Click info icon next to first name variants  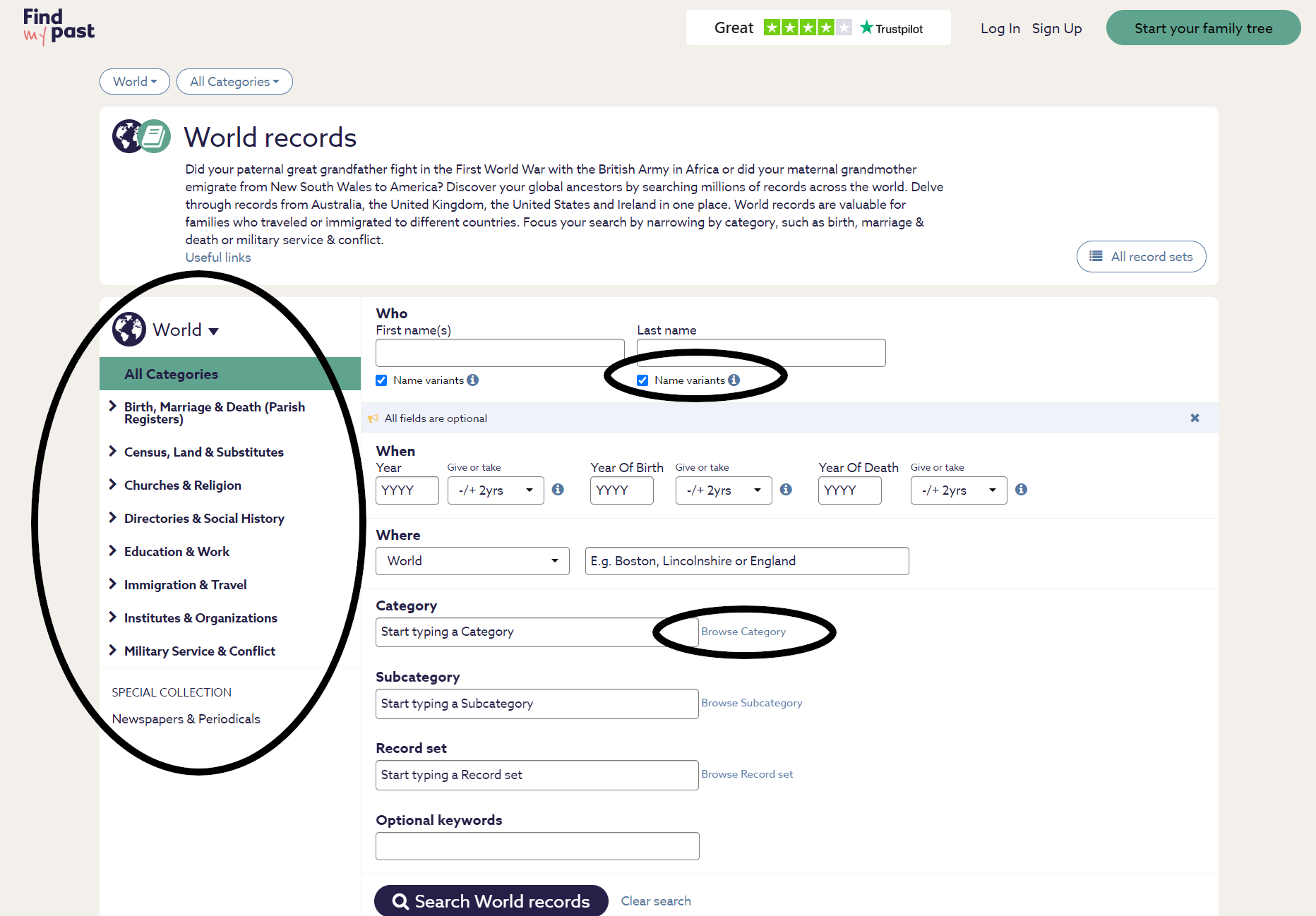[473, 380]
